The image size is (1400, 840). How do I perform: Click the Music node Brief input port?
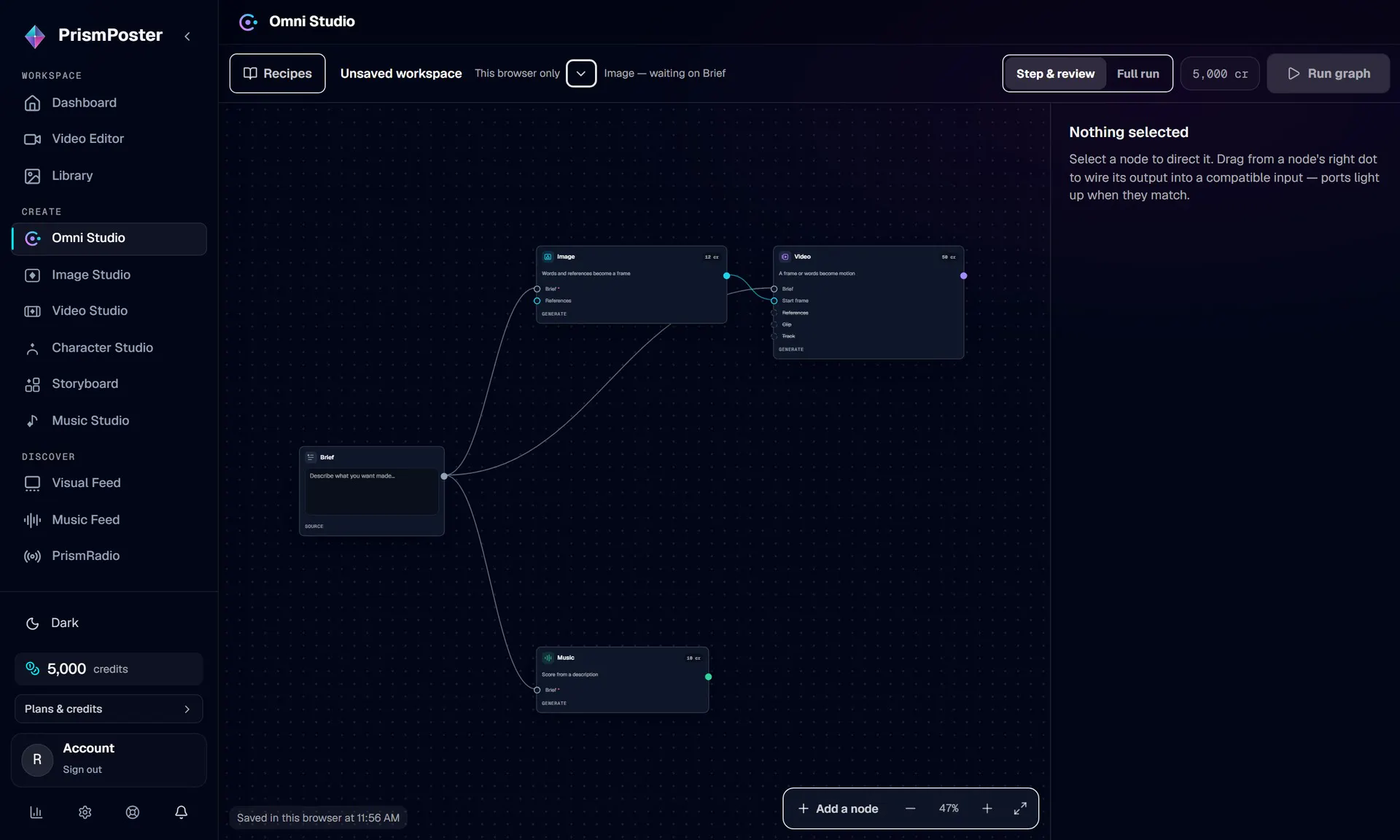[537, 690]
